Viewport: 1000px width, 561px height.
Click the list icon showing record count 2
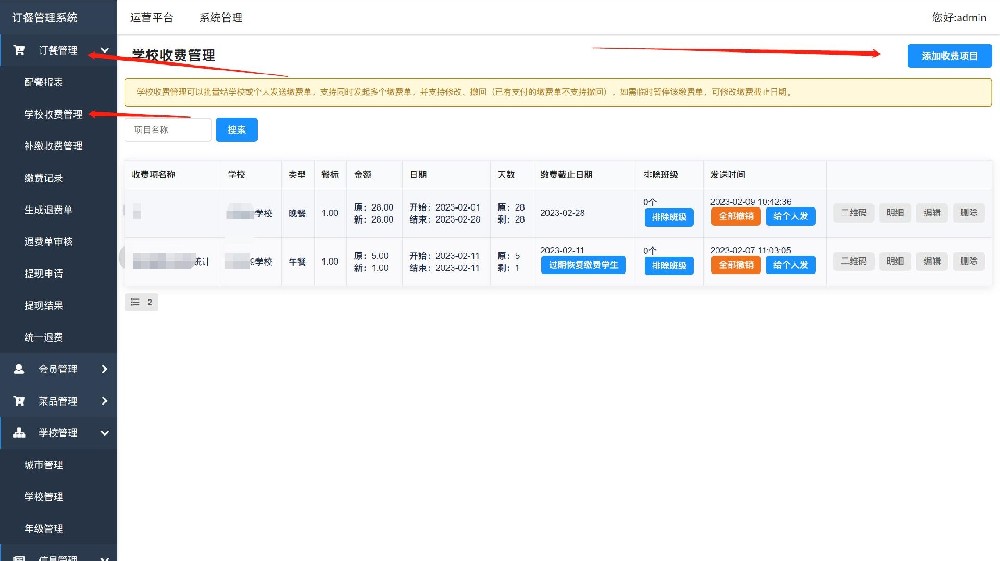tap(135, 302)
